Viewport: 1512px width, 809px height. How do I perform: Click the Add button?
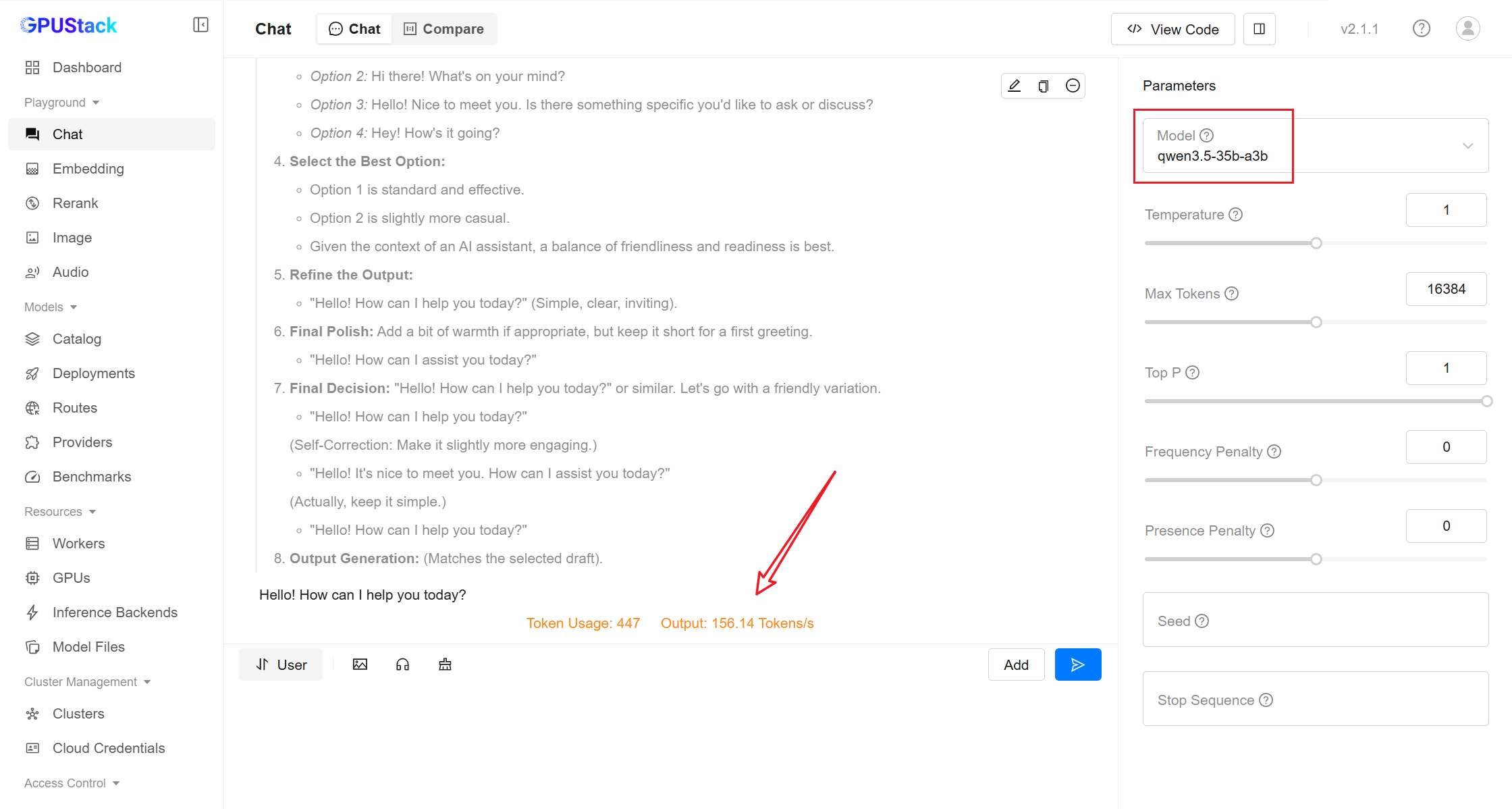[x=1016, y=664]
